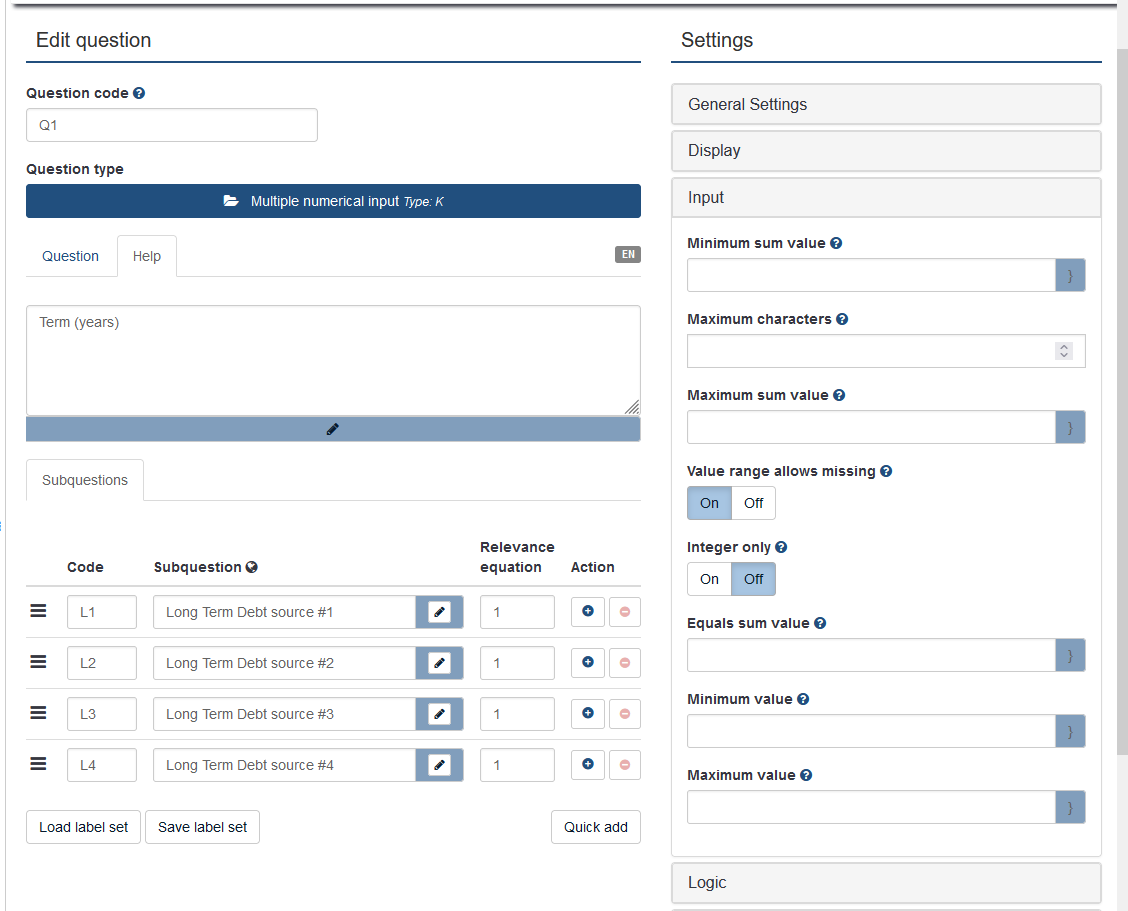Click the Maximum characters stepper arrows
Screen dimensions: 1128x911
pos(1064,351)
